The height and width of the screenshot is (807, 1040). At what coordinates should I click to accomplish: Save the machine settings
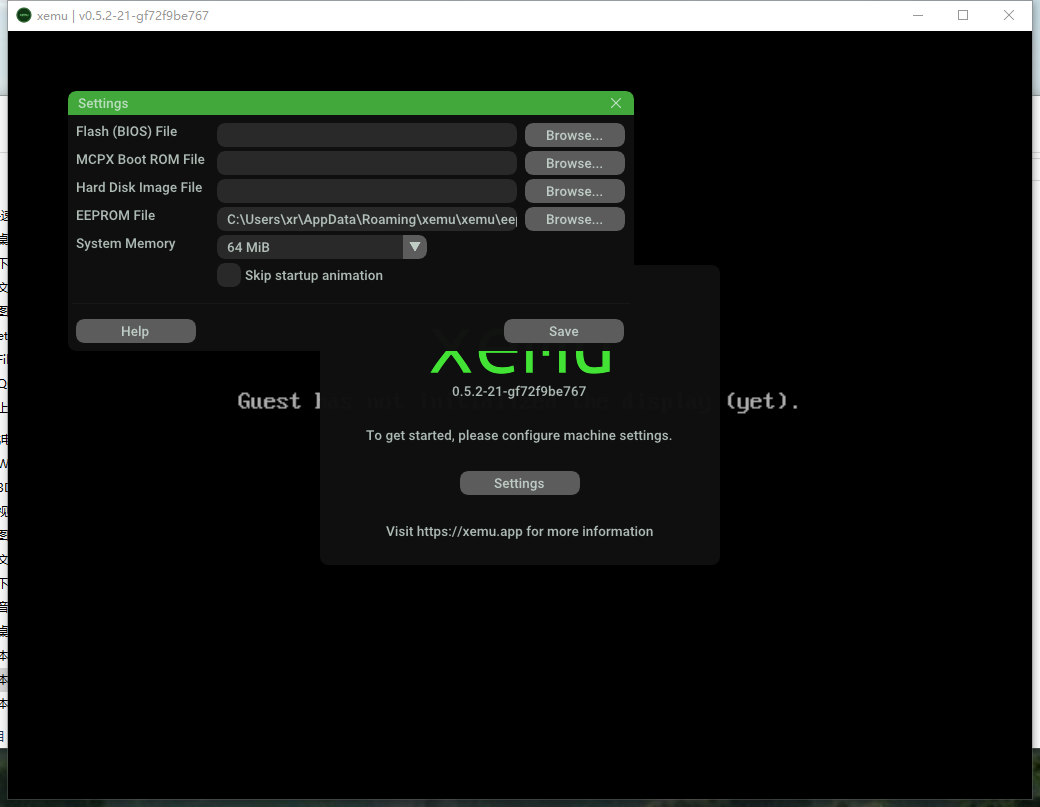(x=563, y=331)
